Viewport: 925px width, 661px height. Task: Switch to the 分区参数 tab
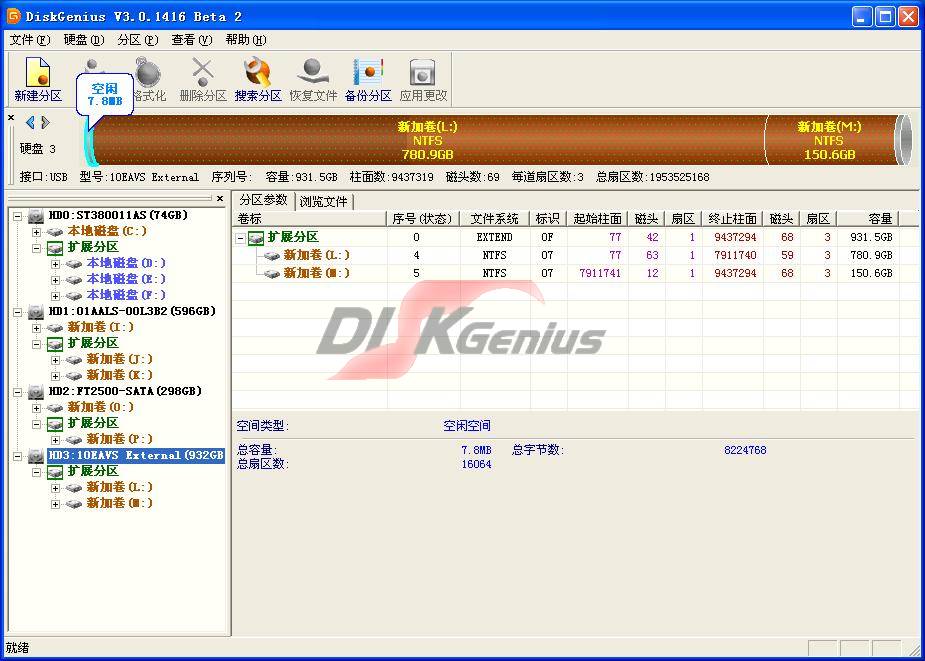pyautogui.click(x=263, y=199)
